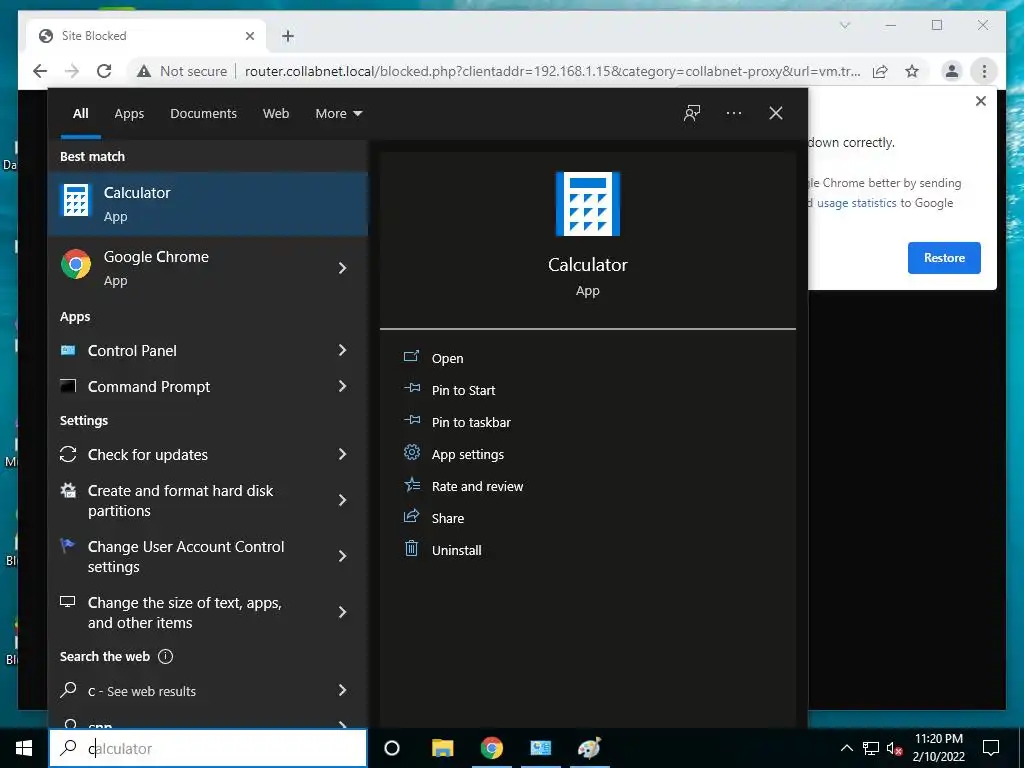Click the Share arrow icon

point(411,516)
